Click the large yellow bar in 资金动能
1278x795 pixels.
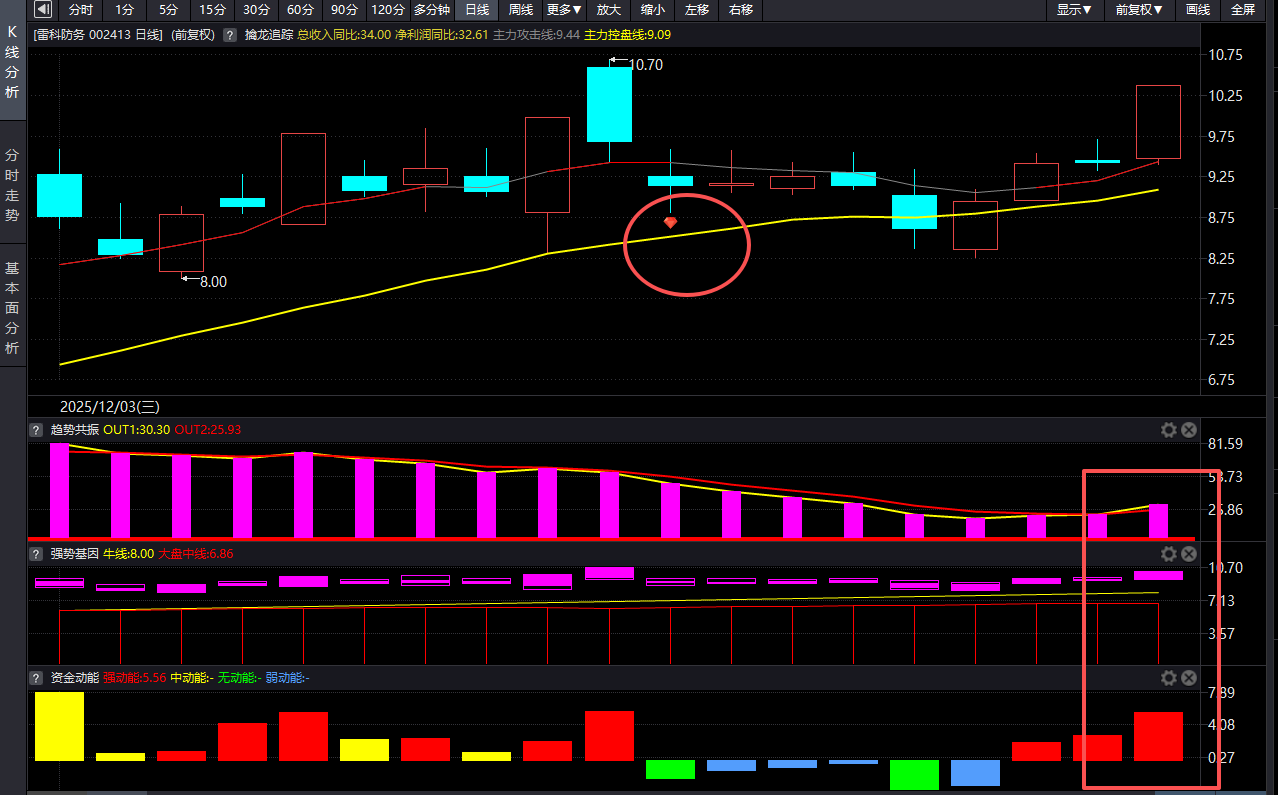[59, 726]
